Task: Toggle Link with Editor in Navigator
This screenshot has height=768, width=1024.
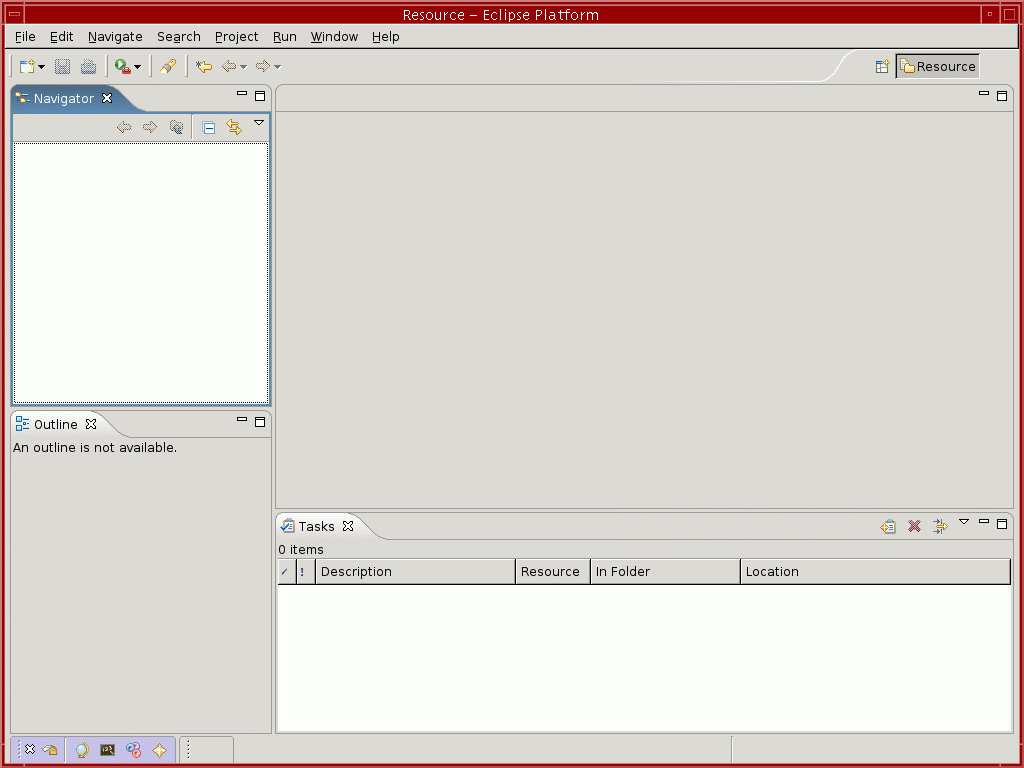Action: 234,127
